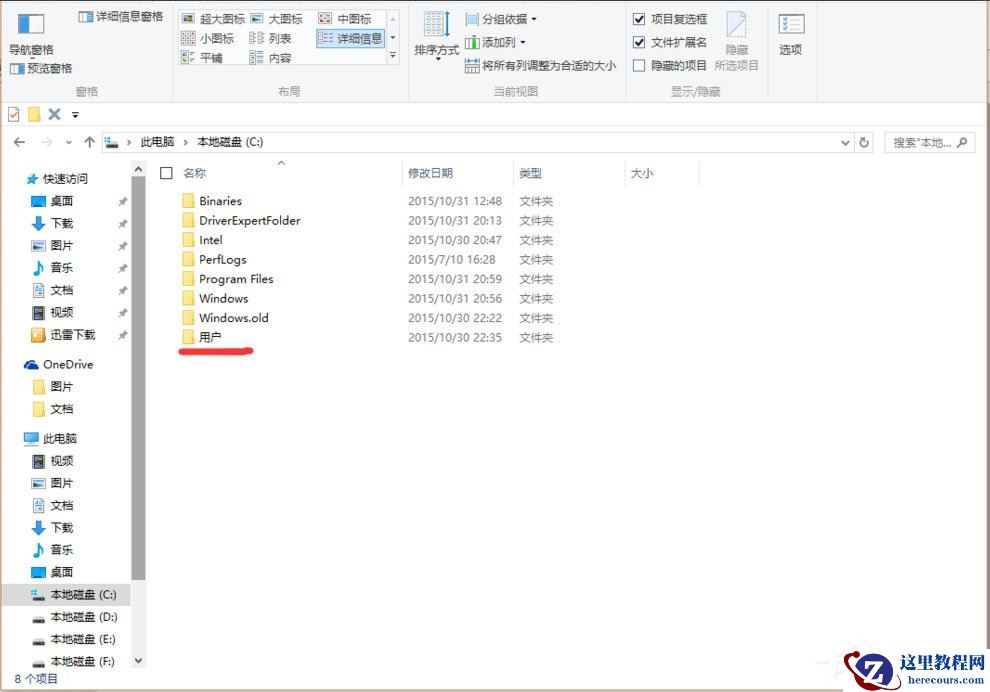Screen dimensions: 990x692
Task: Click the refresh icon in address bar
Action: [864, 142]
